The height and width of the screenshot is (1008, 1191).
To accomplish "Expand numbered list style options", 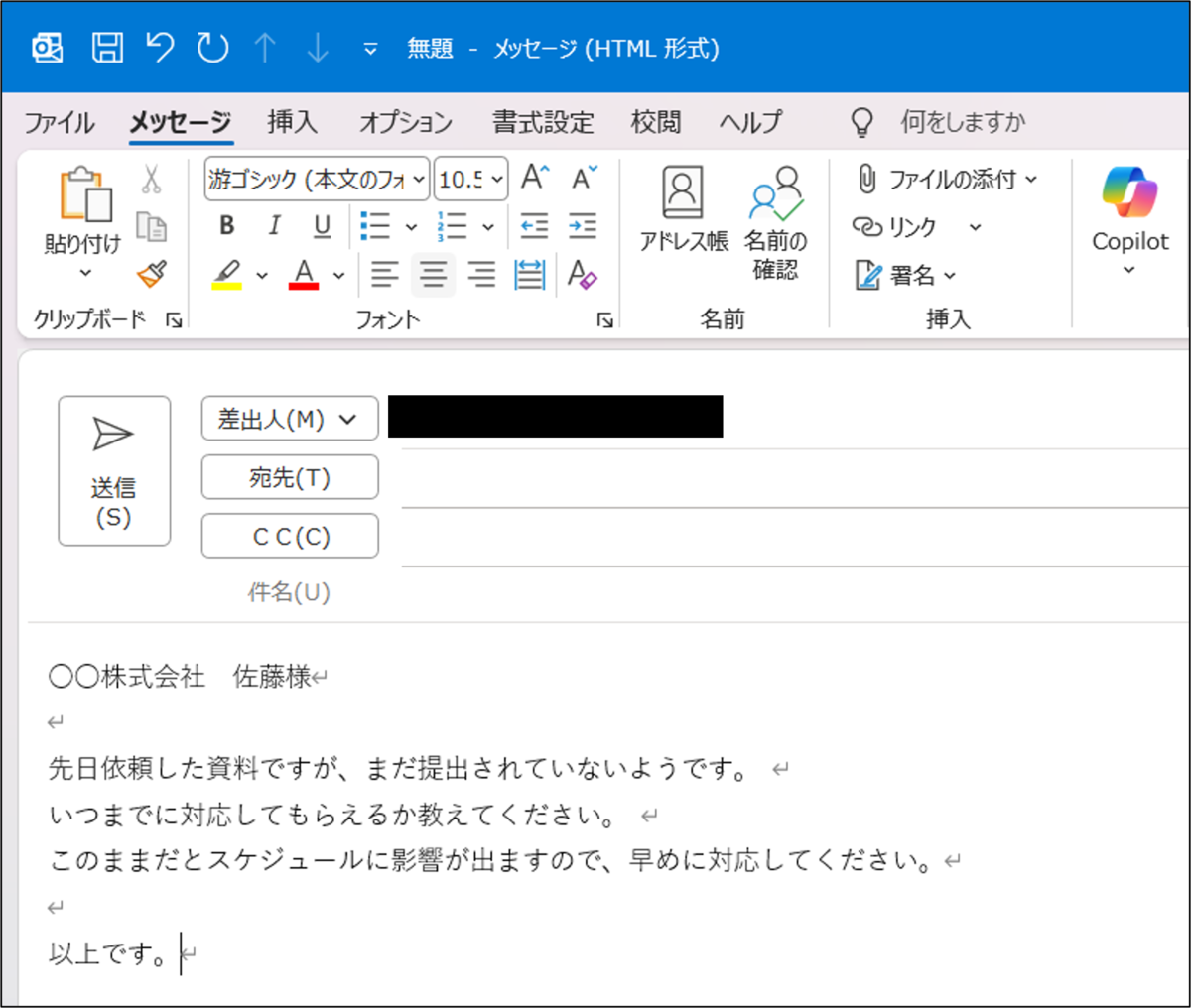I will 488,227.
